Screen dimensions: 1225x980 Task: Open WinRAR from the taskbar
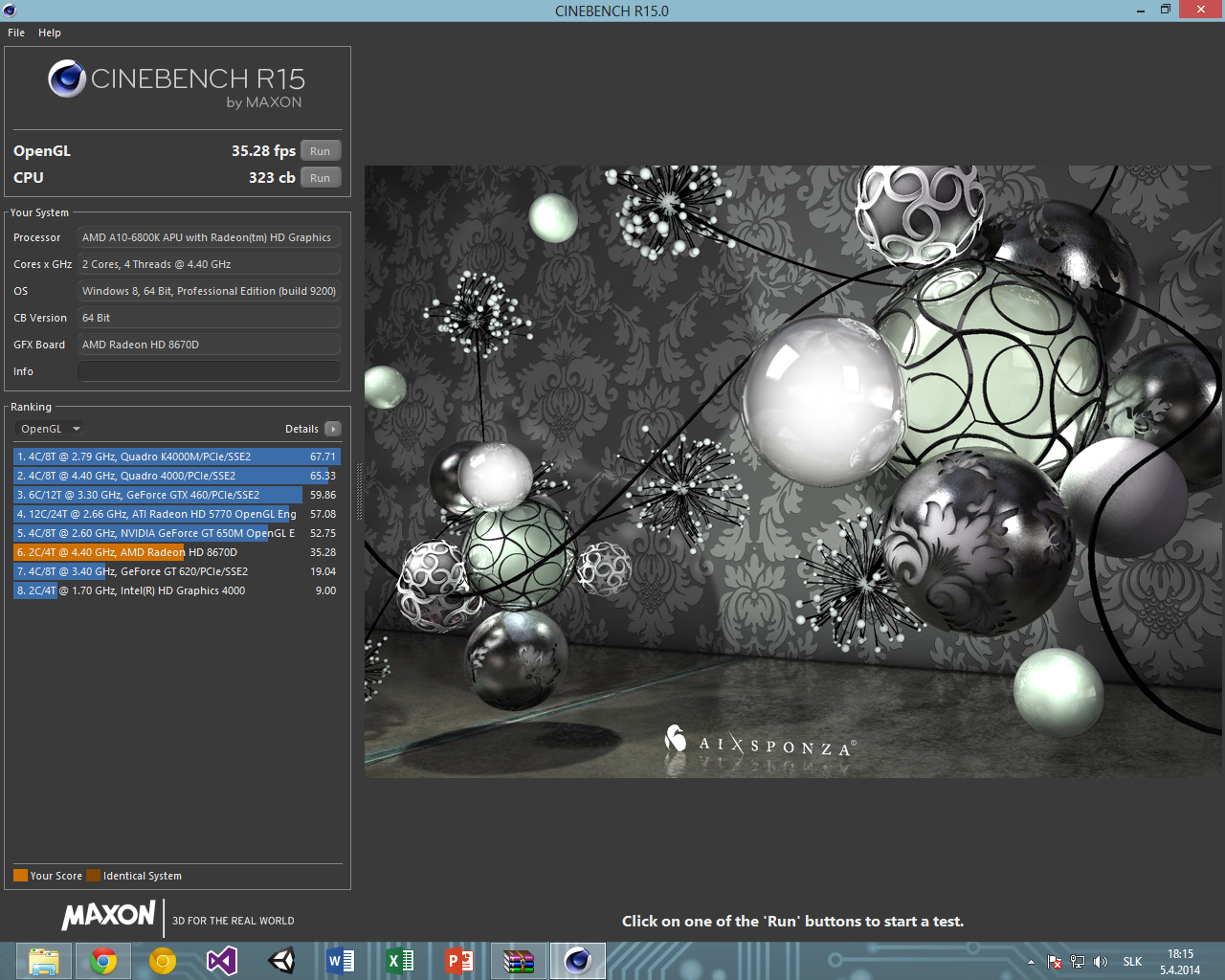click(x=519, y=961)
